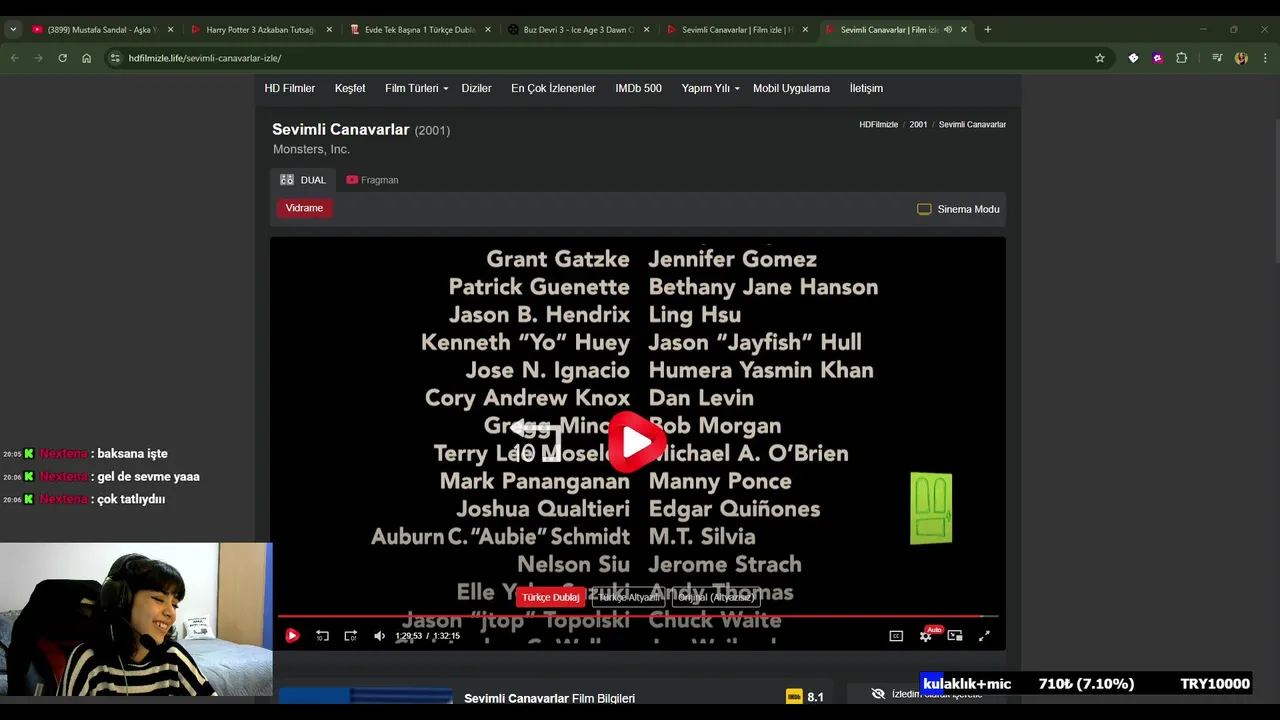Expand Film Türleri dropdown
1280x720 pixels.
[416, 88]
